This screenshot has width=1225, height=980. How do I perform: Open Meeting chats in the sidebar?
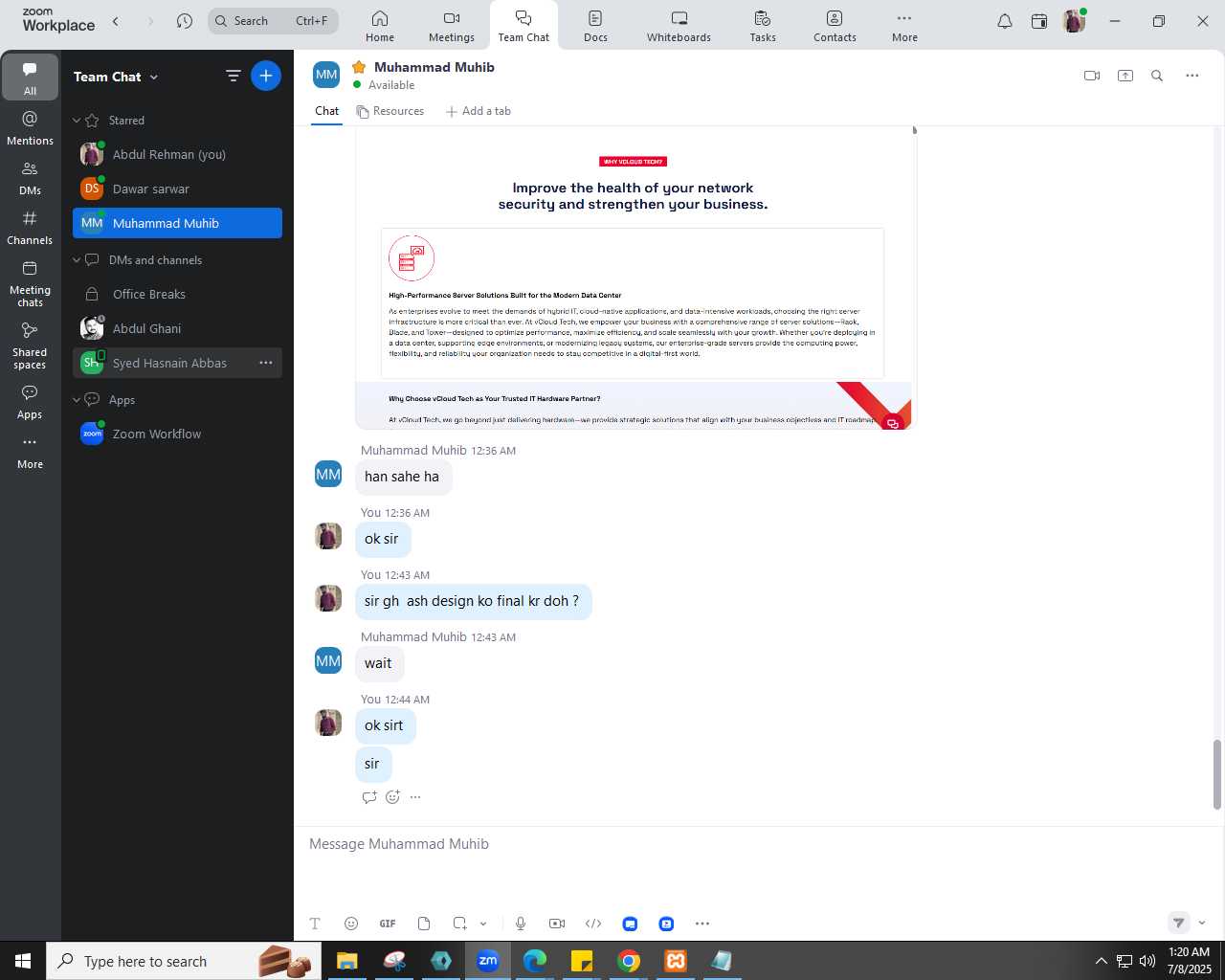tap(30, 283)
